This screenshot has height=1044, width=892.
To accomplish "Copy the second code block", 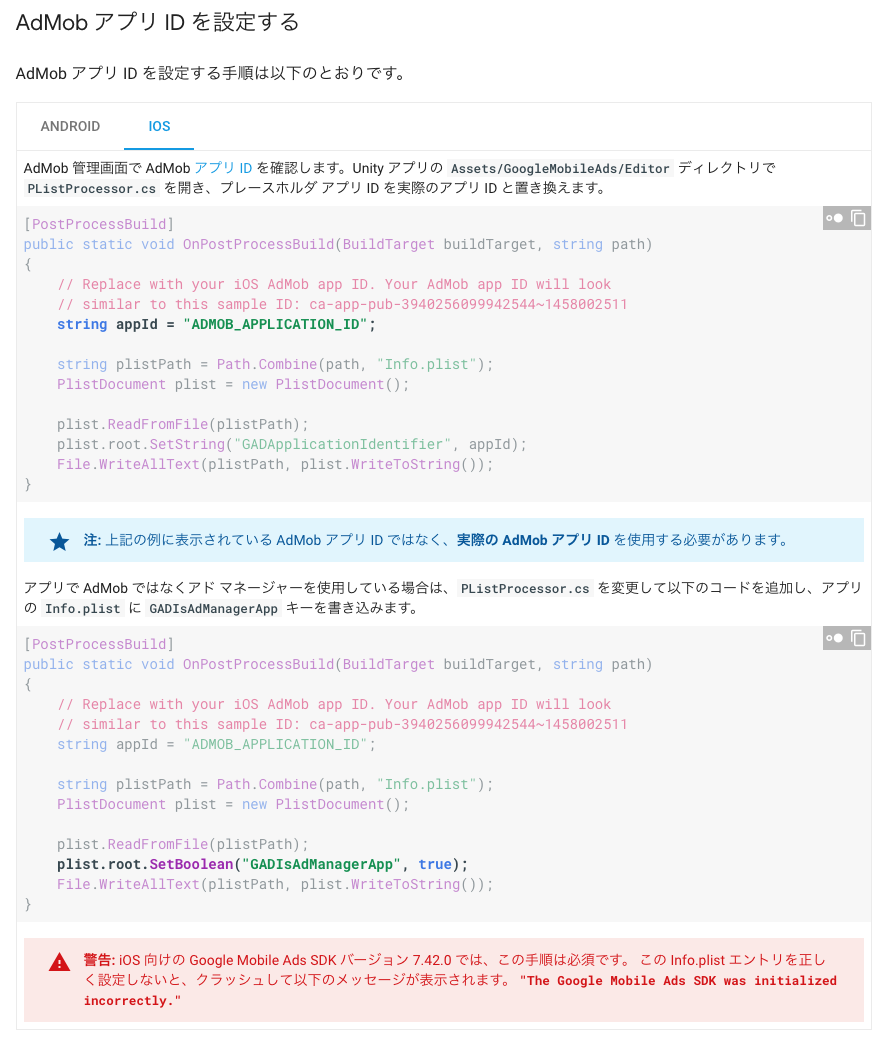I will point(859,638).
